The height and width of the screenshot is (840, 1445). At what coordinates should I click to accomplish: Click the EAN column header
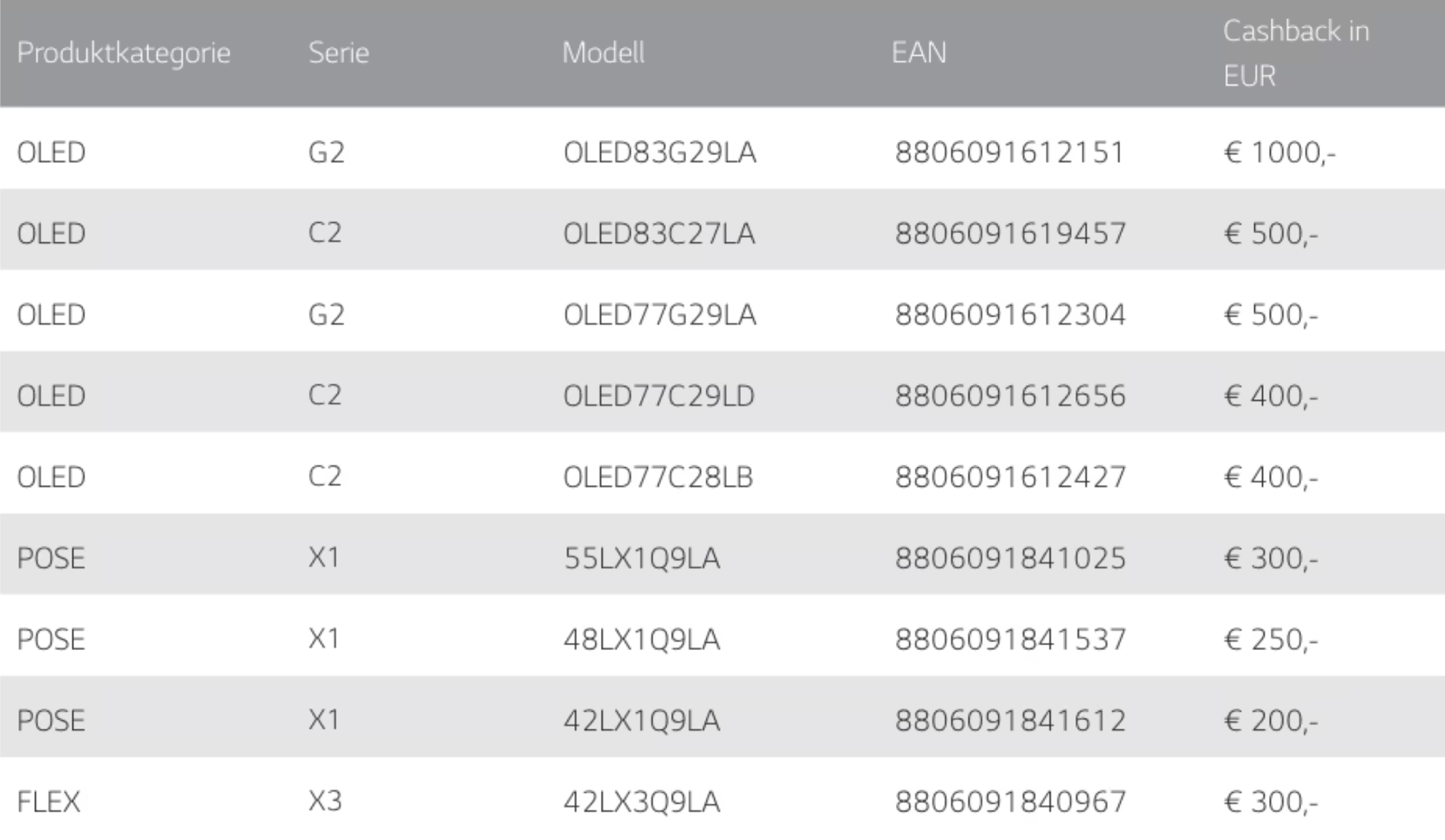click(919, 53)
